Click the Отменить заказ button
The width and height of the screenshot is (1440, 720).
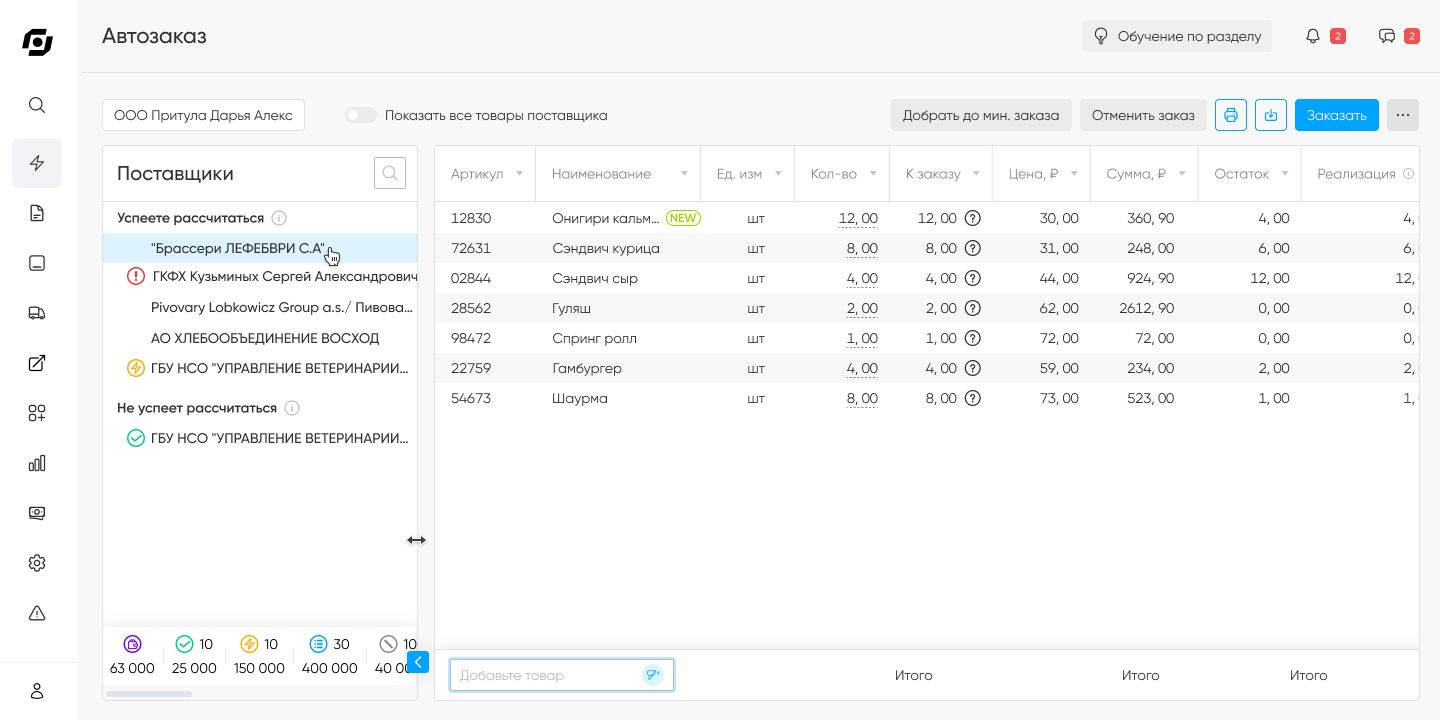pyautogui.click(x=1143, y=115)
